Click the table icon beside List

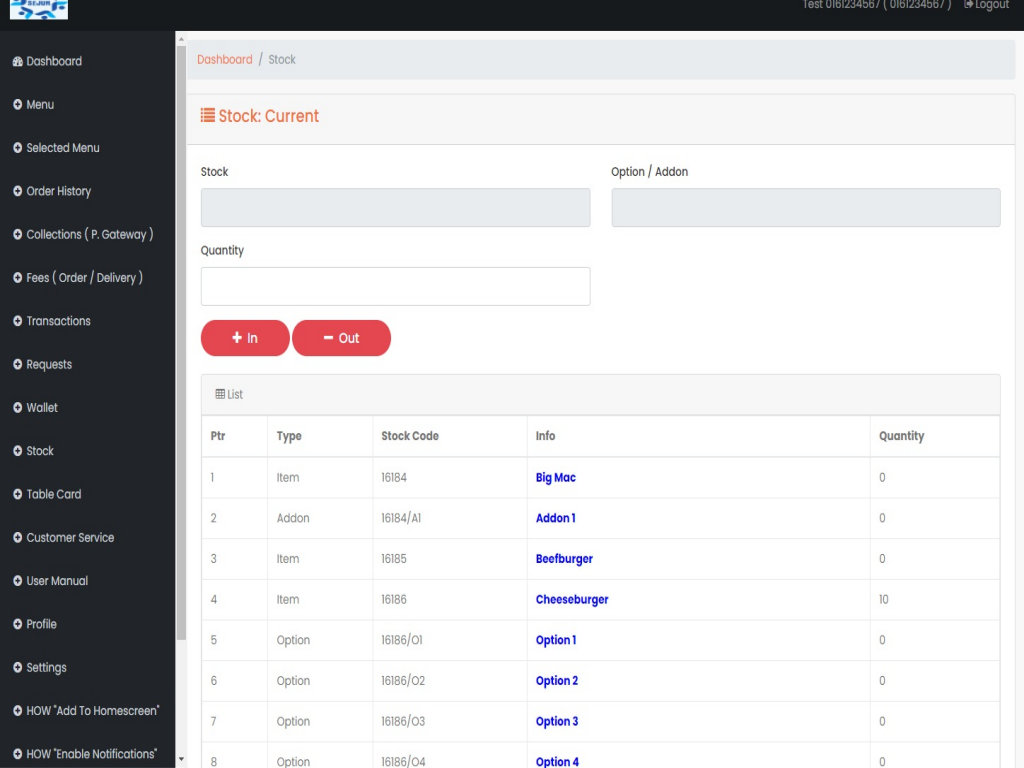click(x=220, y=395)
